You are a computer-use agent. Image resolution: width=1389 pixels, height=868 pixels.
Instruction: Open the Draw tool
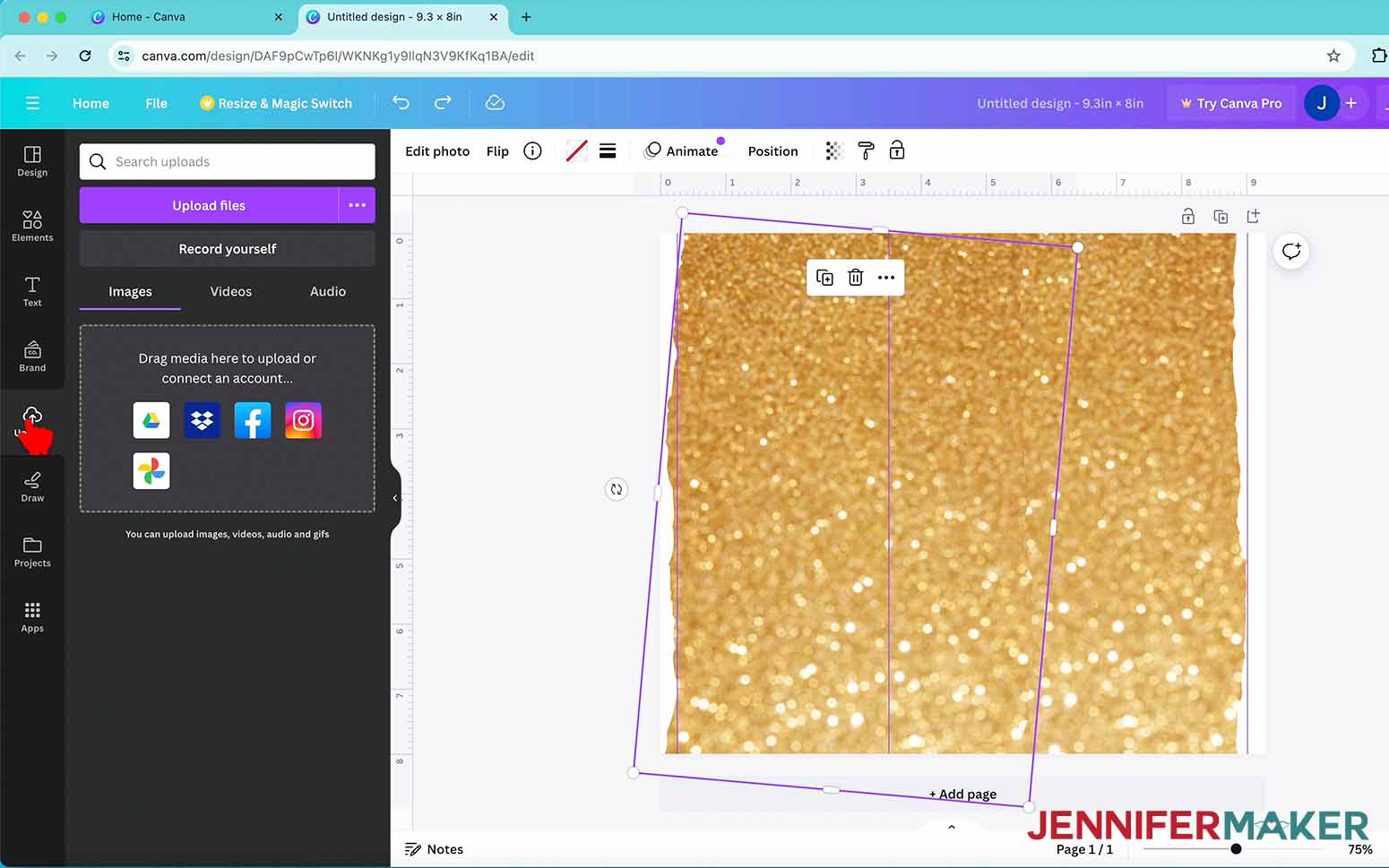[x=32, y=487]
